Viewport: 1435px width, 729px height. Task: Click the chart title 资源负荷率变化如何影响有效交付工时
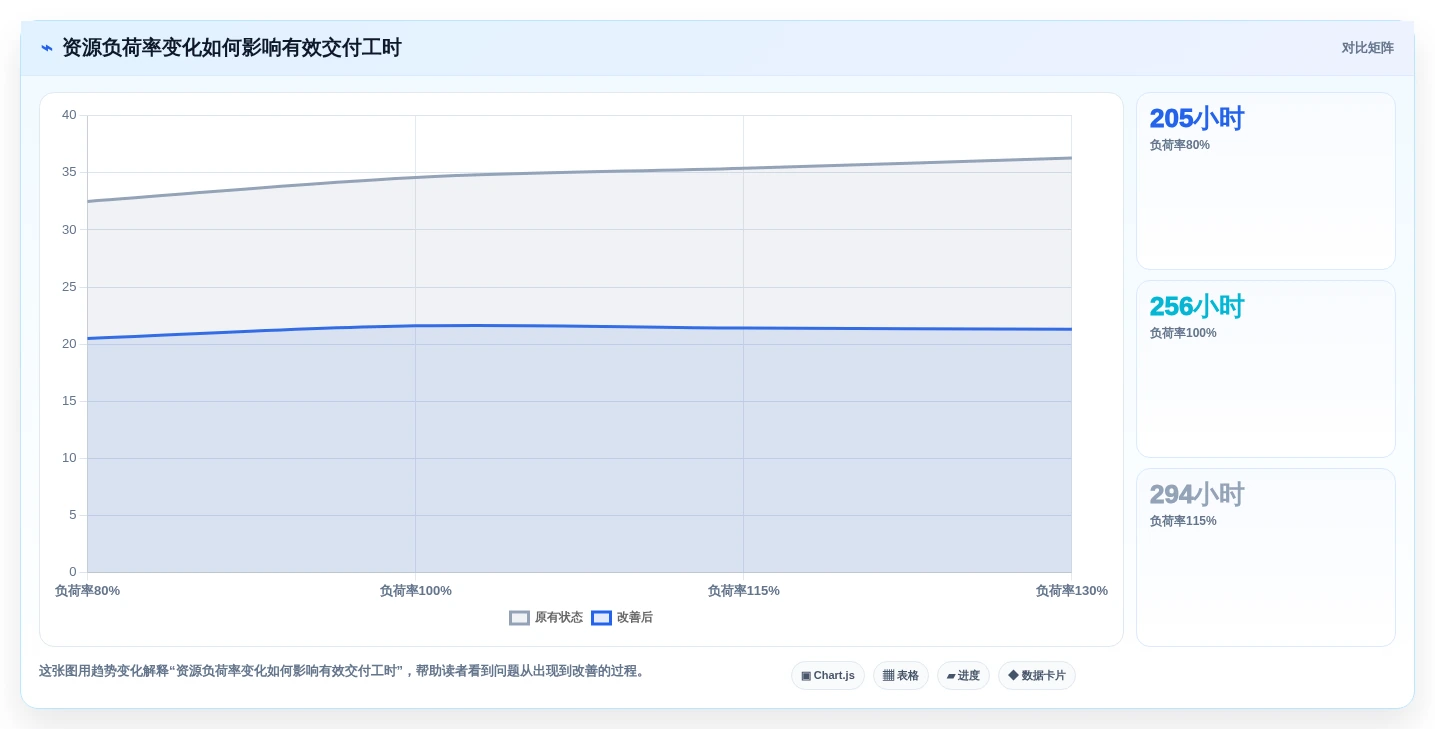(231, 48)
